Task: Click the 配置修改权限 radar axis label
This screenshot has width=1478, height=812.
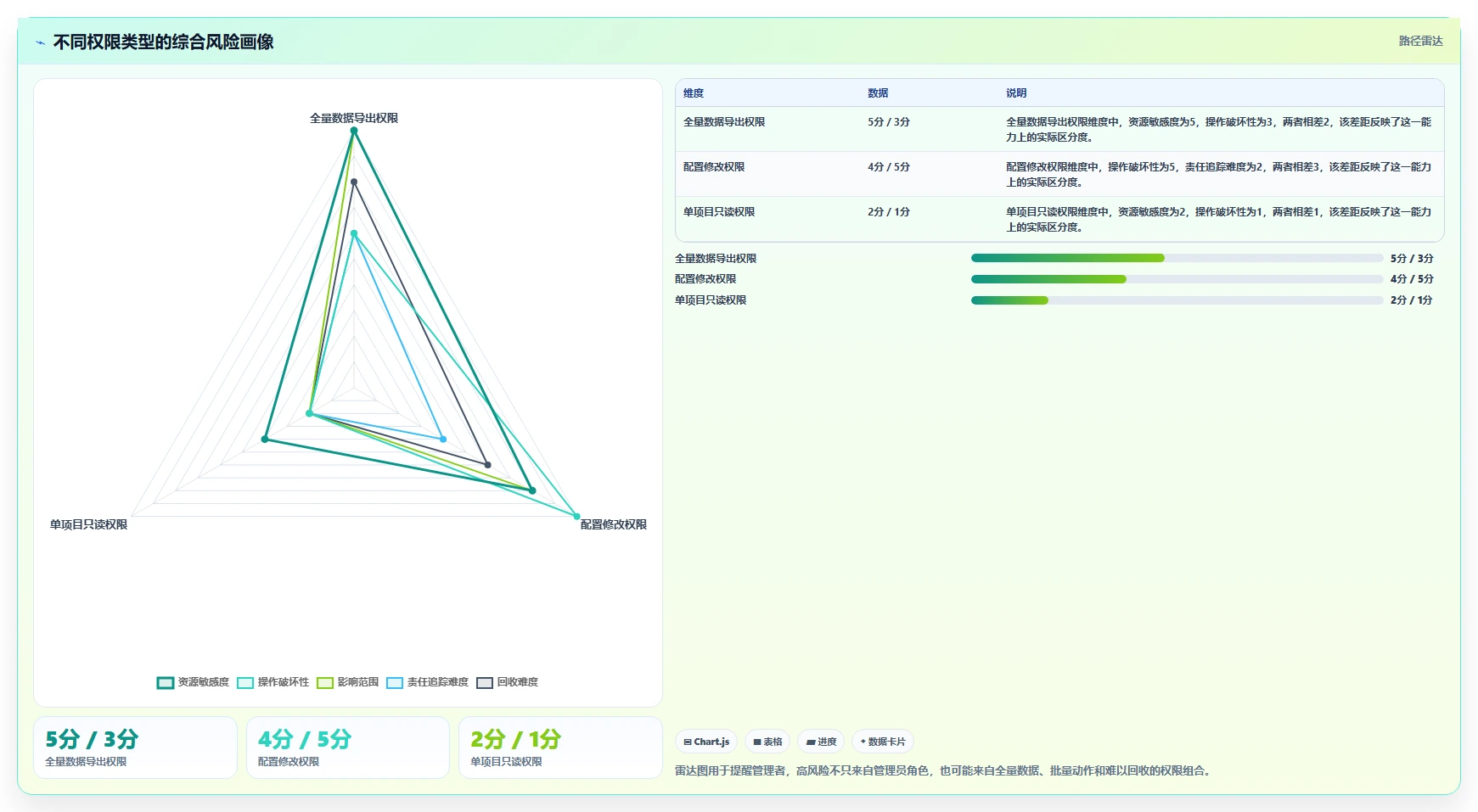Action: [x=614, y=525]
